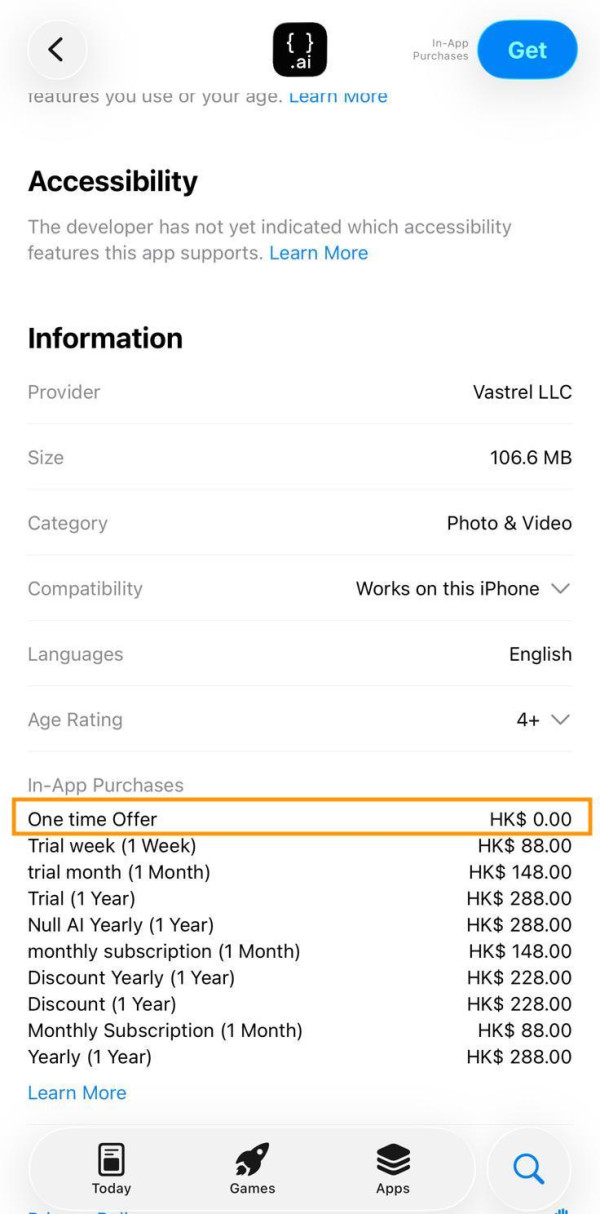
Task: Tap the back arrow at the top left
Action: [57, 49]
